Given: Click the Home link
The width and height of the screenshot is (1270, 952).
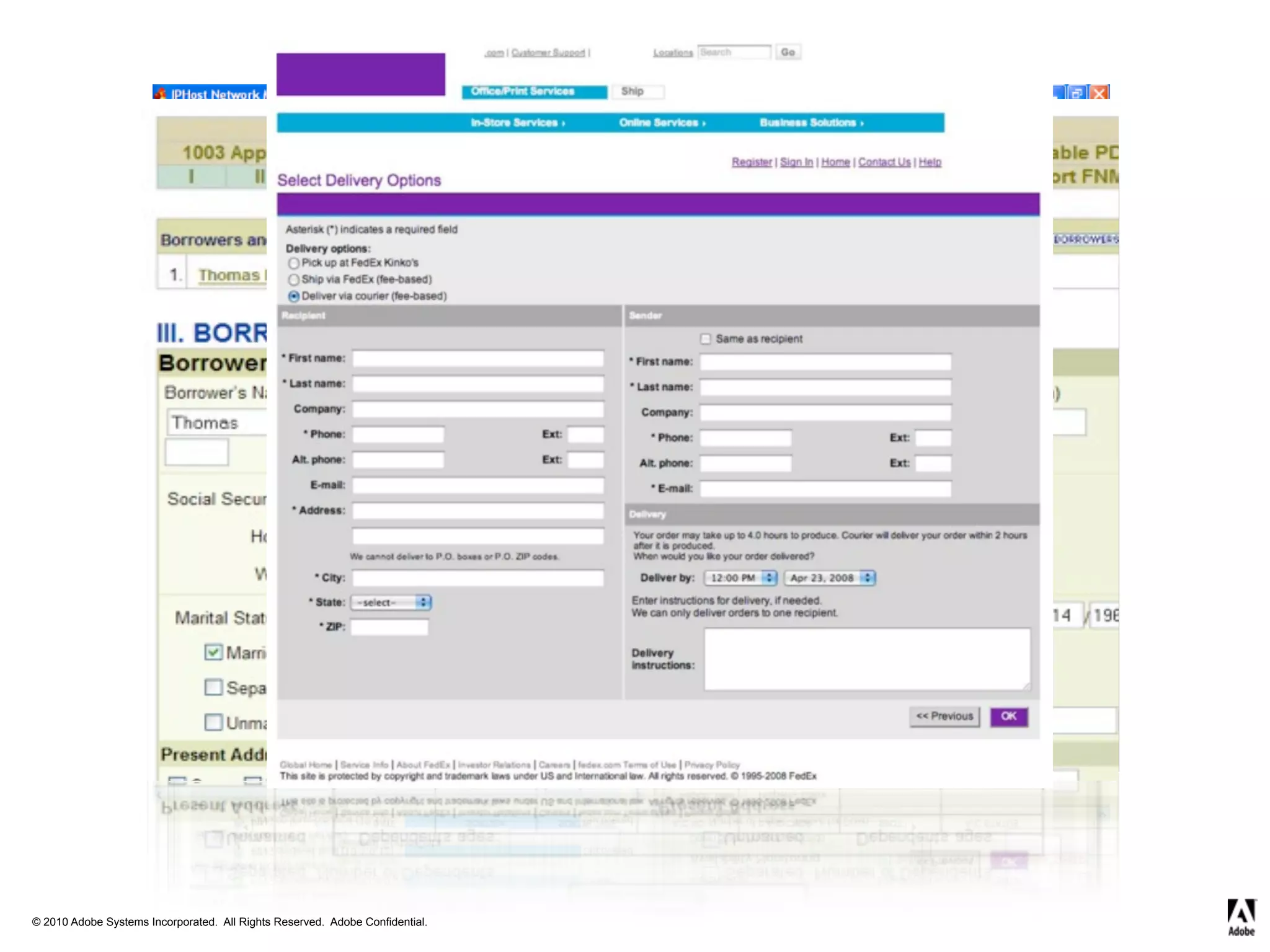Looking at the screenshot, I should pos(835,162).
